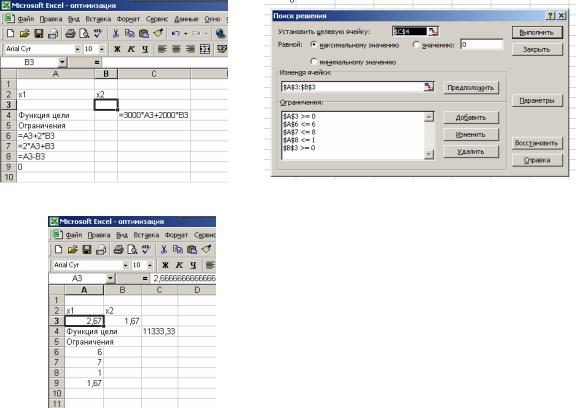Open Redo history dropdown arrow
The image size is (576, 408).
[206, 34]
